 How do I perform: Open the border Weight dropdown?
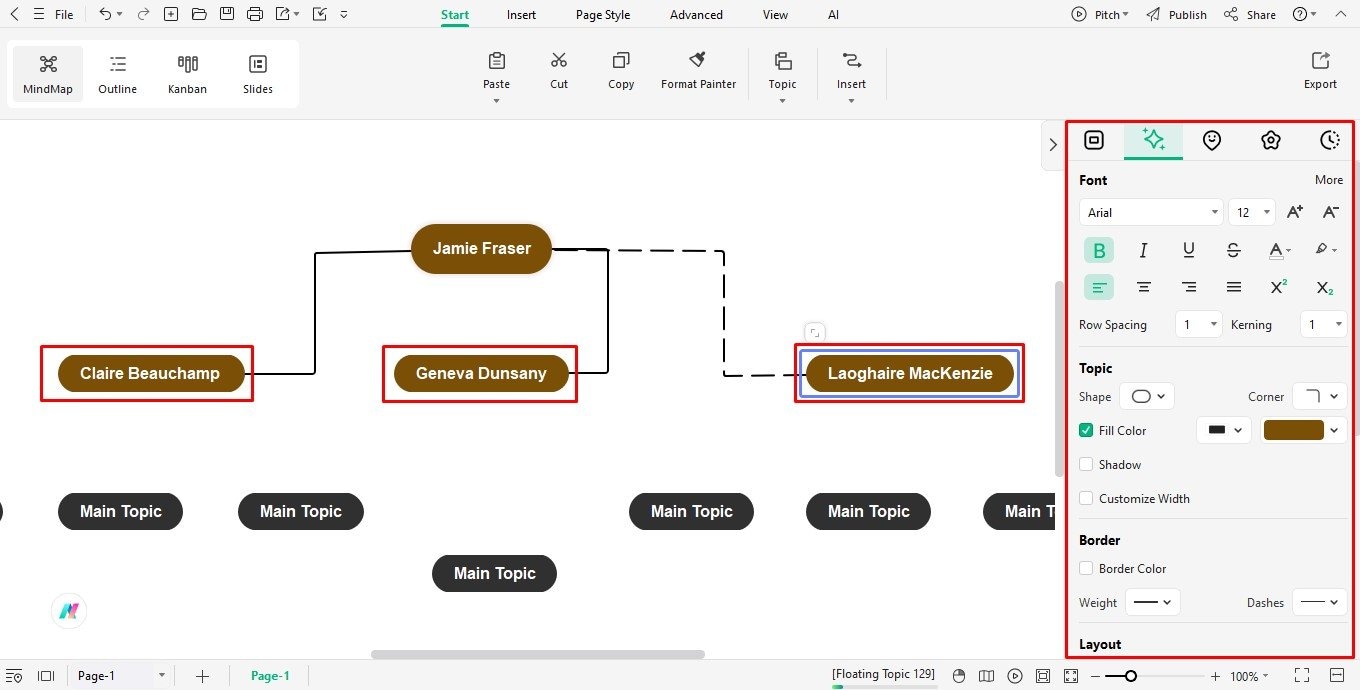point(1153,603)
